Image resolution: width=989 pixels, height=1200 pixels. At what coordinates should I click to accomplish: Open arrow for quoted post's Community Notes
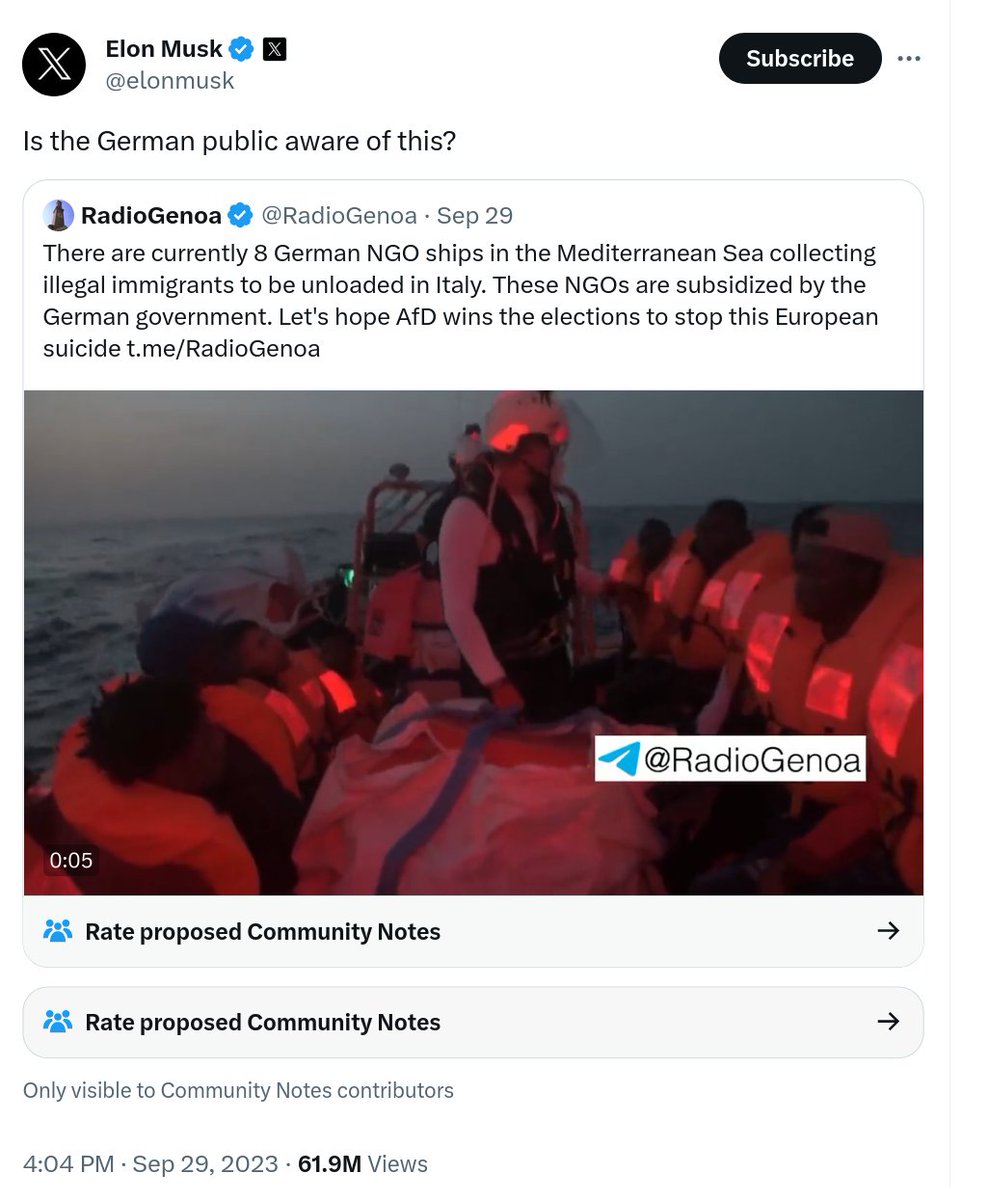click(888, 931)
